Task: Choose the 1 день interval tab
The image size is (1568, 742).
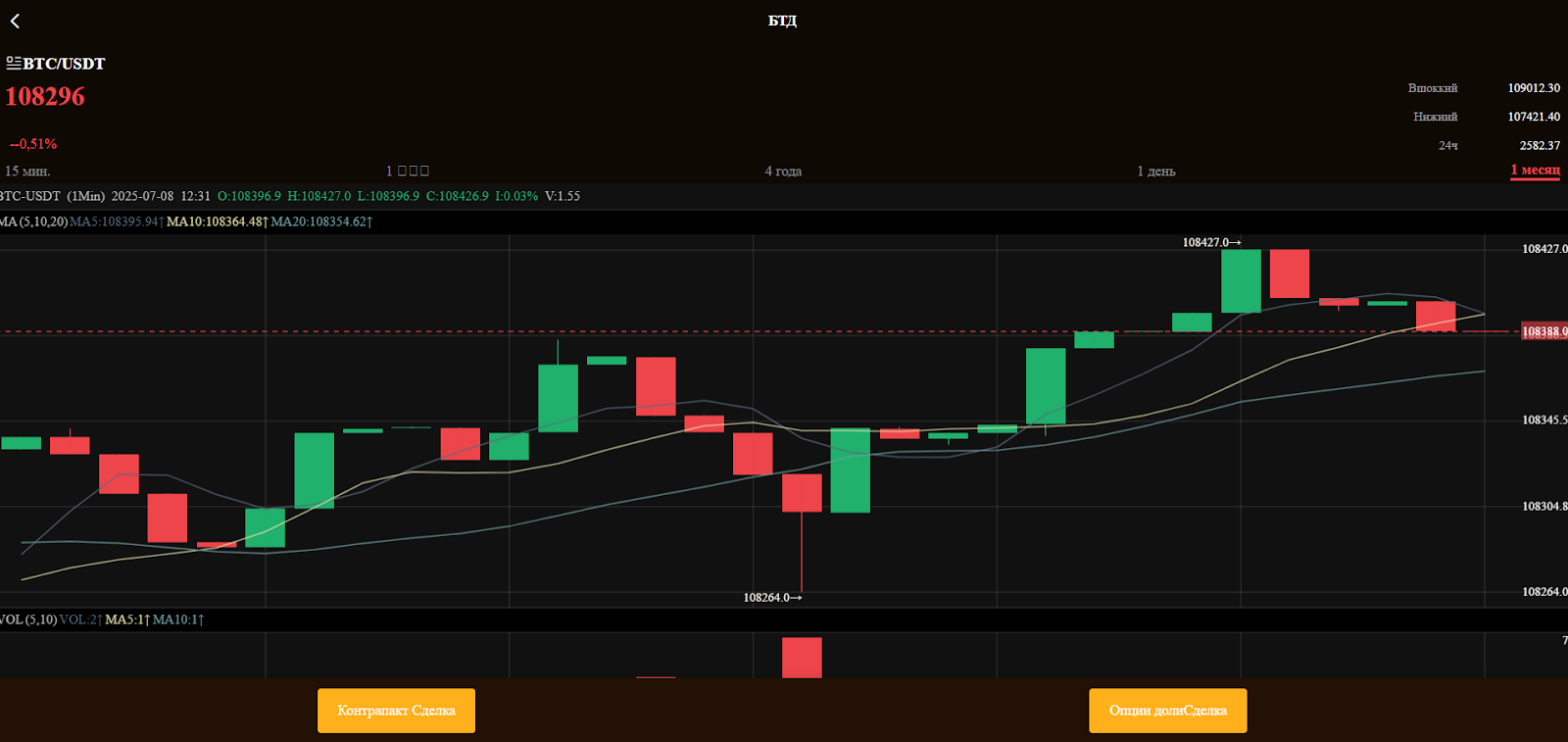Action: [x=1155, y=171]
